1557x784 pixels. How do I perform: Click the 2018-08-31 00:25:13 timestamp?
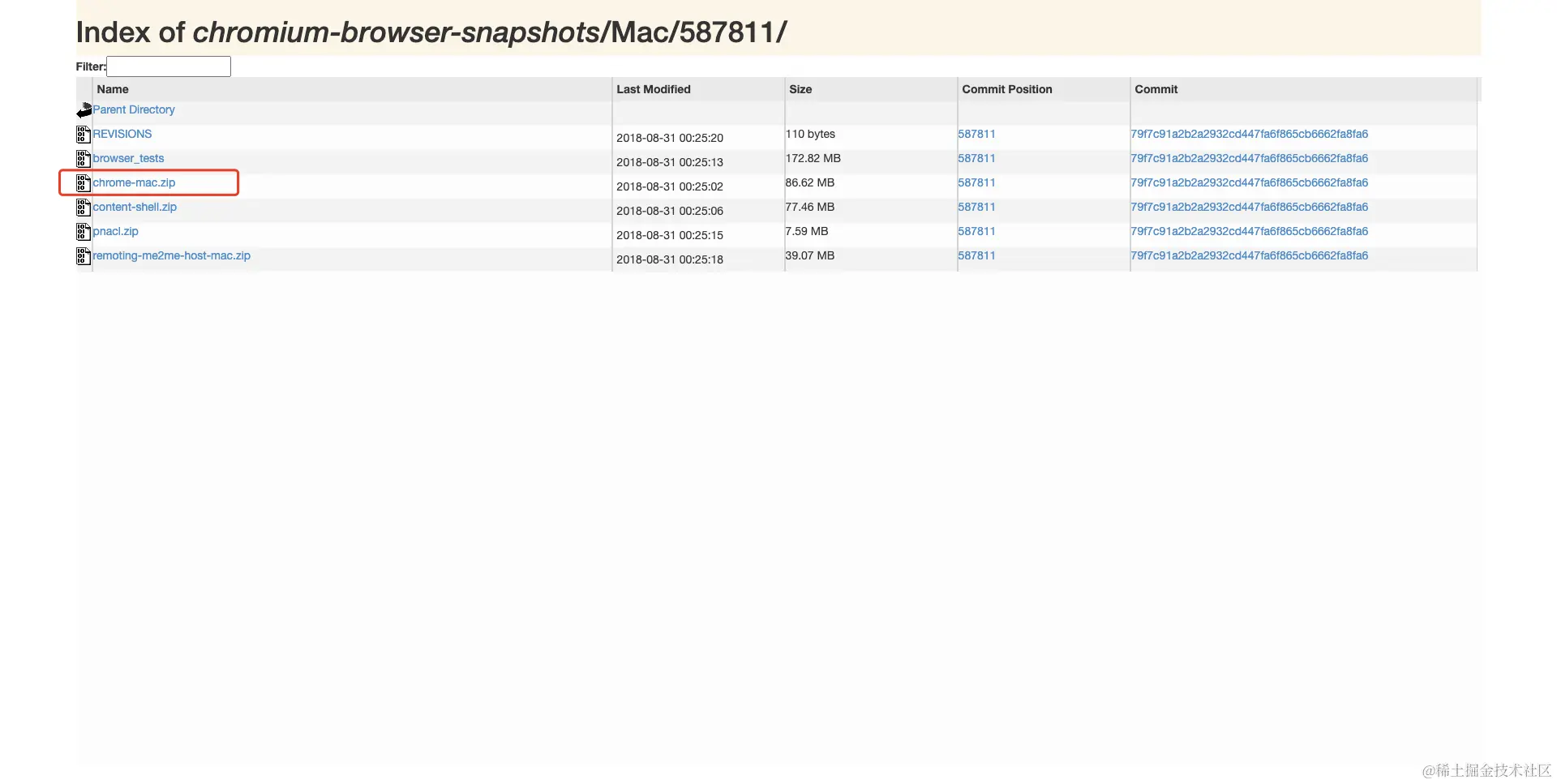pos(670,162)
